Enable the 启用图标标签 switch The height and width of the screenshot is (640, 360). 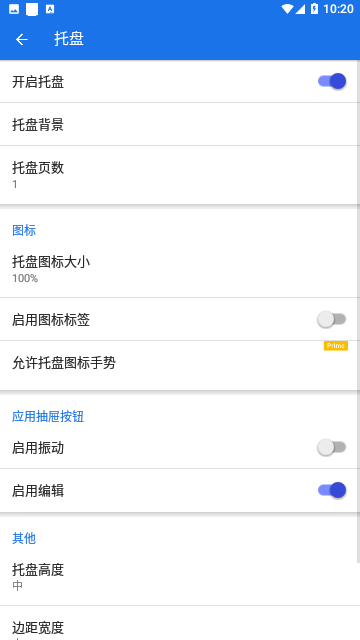pos(332,319)
